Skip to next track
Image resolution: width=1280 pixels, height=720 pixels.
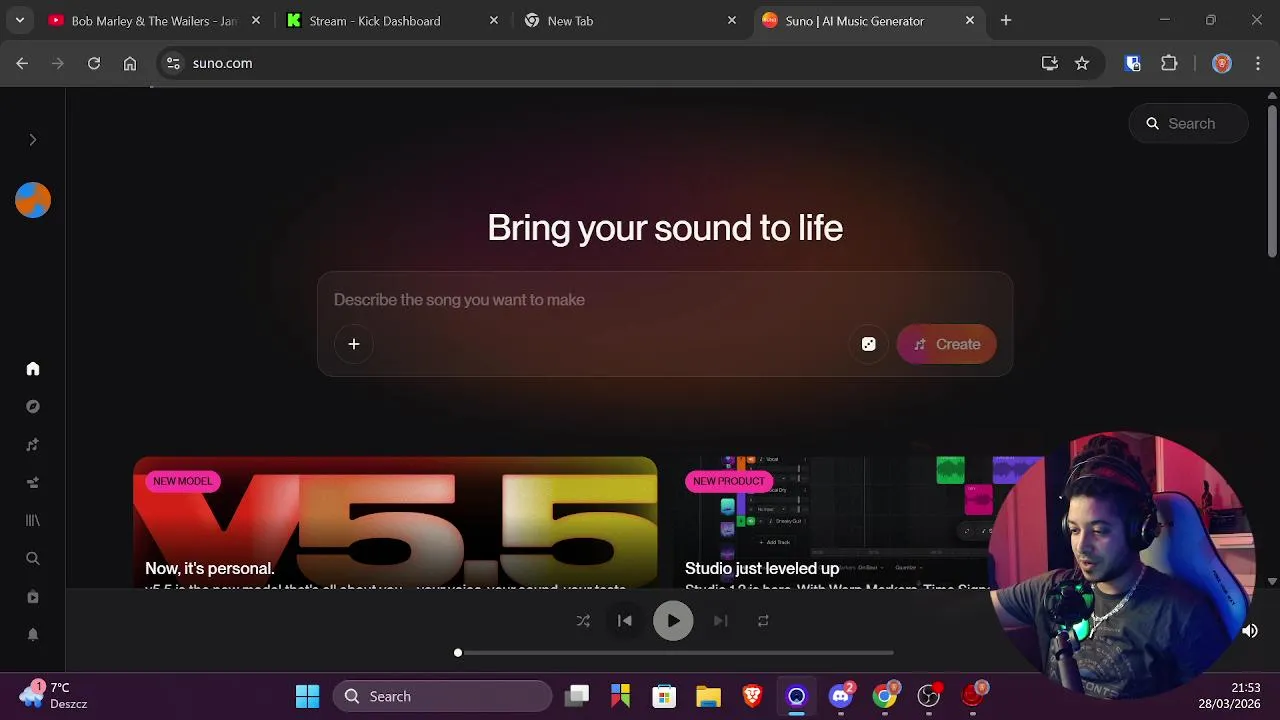pyautogui.click(x=721, y=621)
